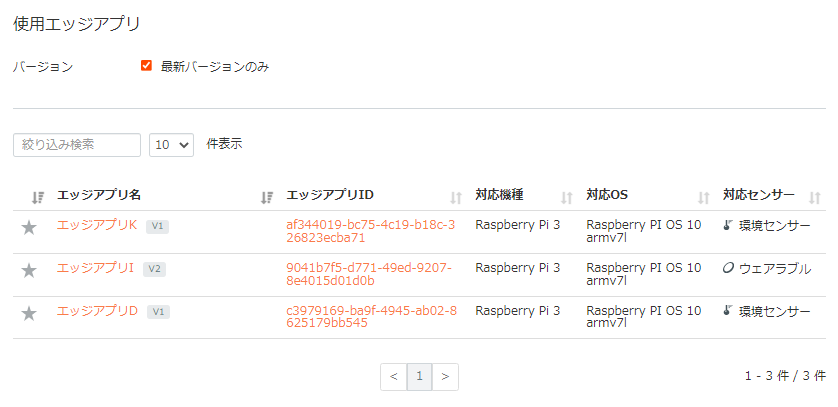The height and width of the screenshot is (407, 838).
Task: Click the 1 - 3 件 / 3 件 count text
Action: click(x=785, y=376)
